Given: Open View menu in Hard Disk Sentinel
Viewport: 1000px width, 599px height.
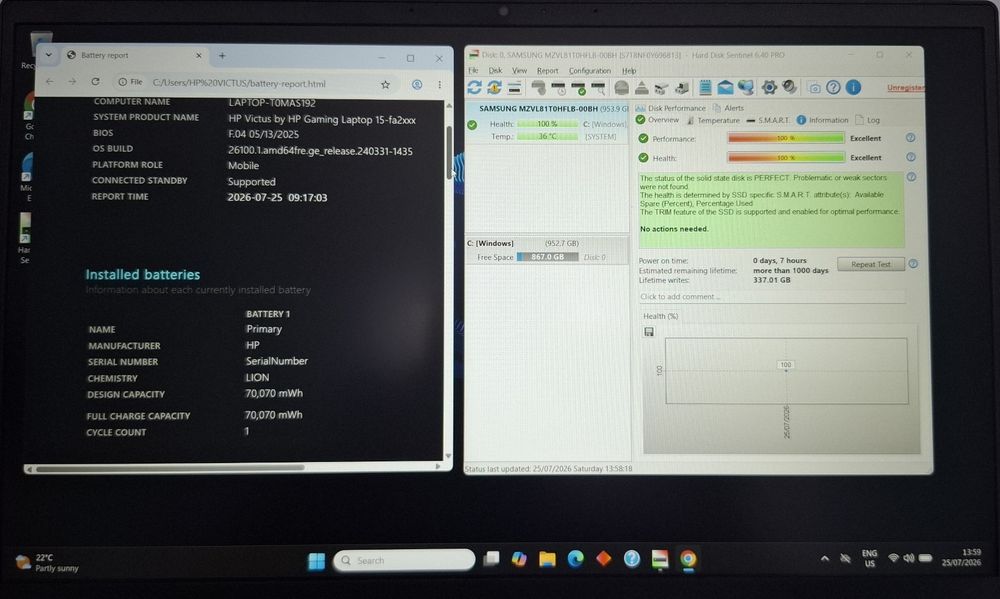Looking at the screenshot, I should (519, 70).
